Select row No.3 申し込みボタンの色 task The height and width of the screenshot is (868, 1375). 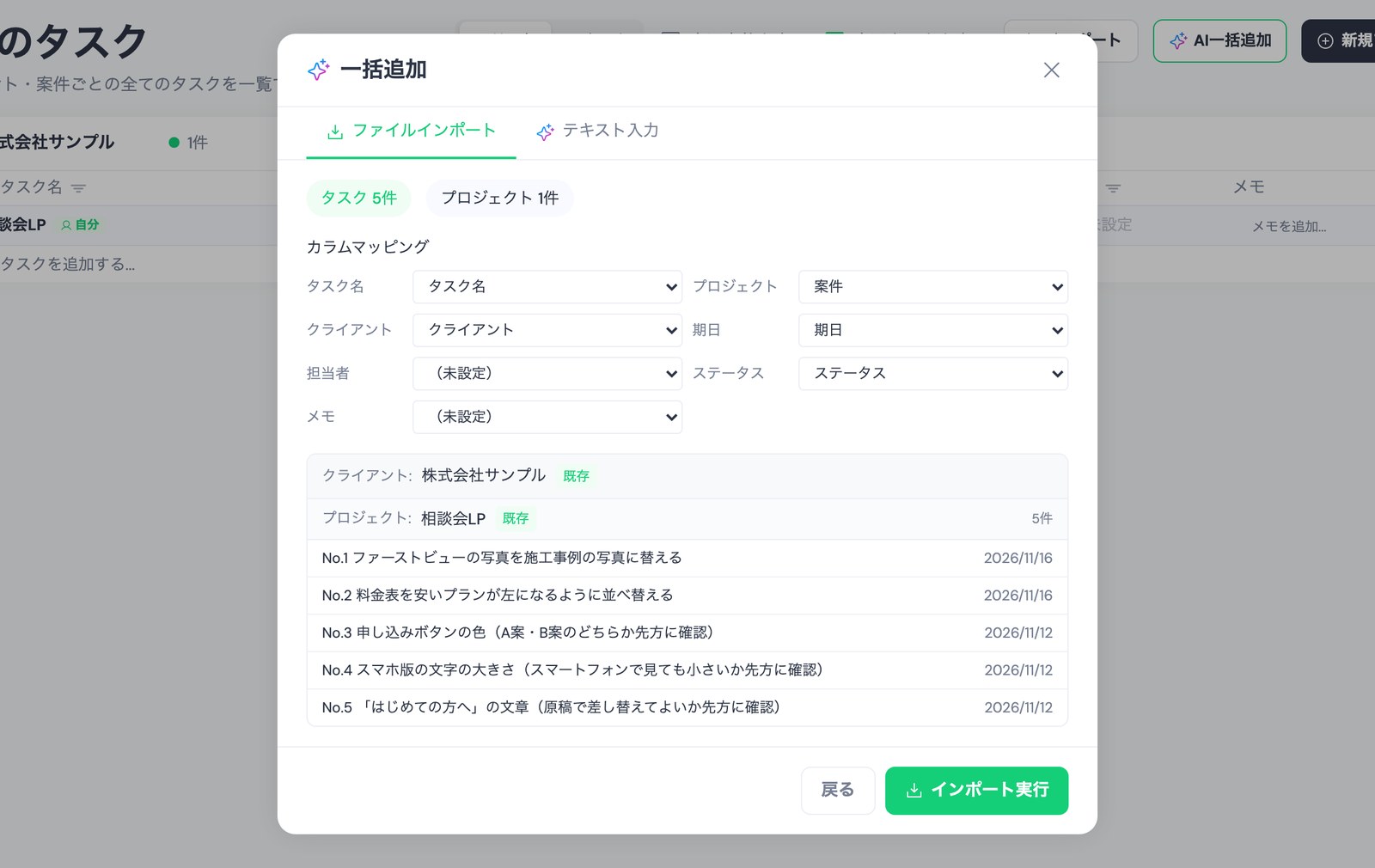click(687, 633)
